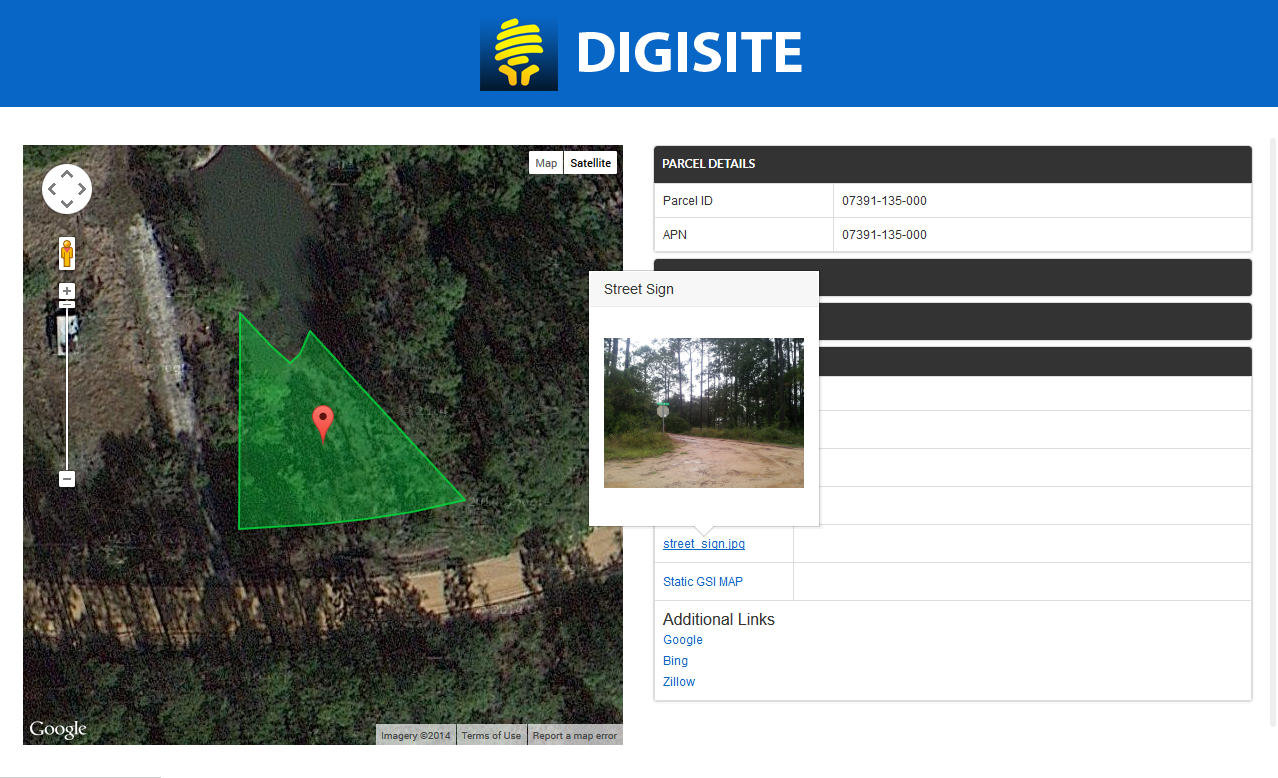Viewport: 1278px width, 778px height.
Task: Open the map's Terms of Use link
Action: tap(491, 736)
